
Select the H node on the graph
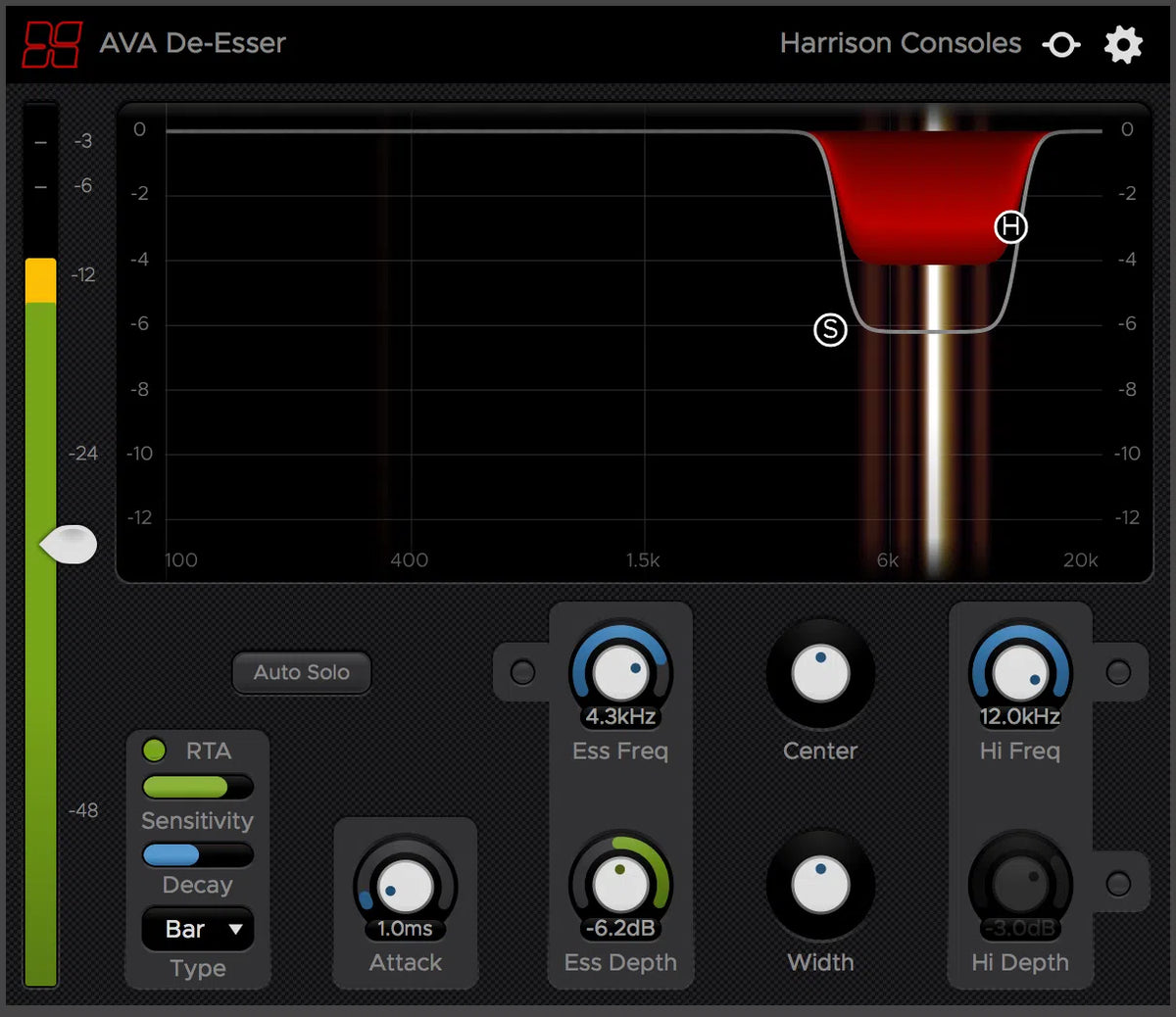(1010, 227)
